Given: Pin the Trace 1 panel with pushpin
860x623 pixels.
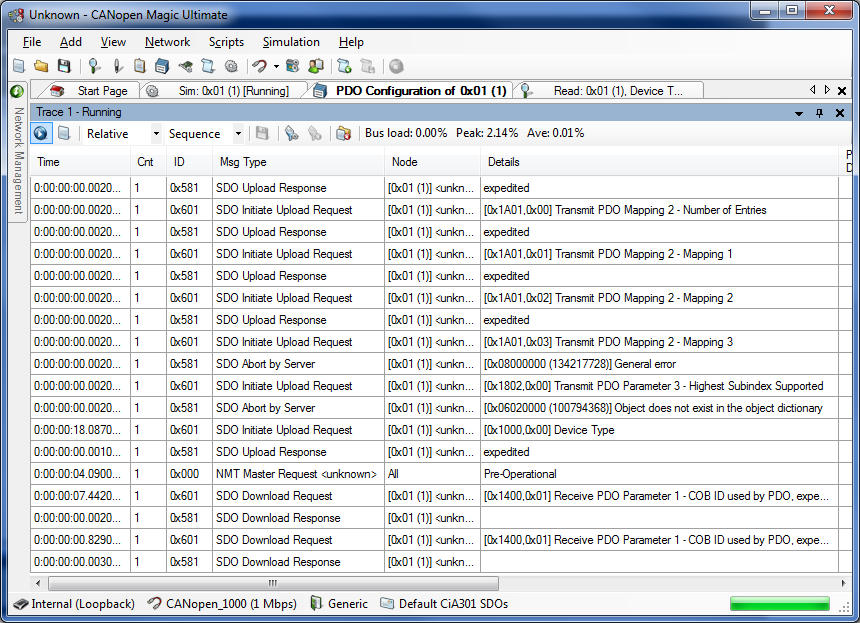Looking at the screenshot, I should point(819,113).
